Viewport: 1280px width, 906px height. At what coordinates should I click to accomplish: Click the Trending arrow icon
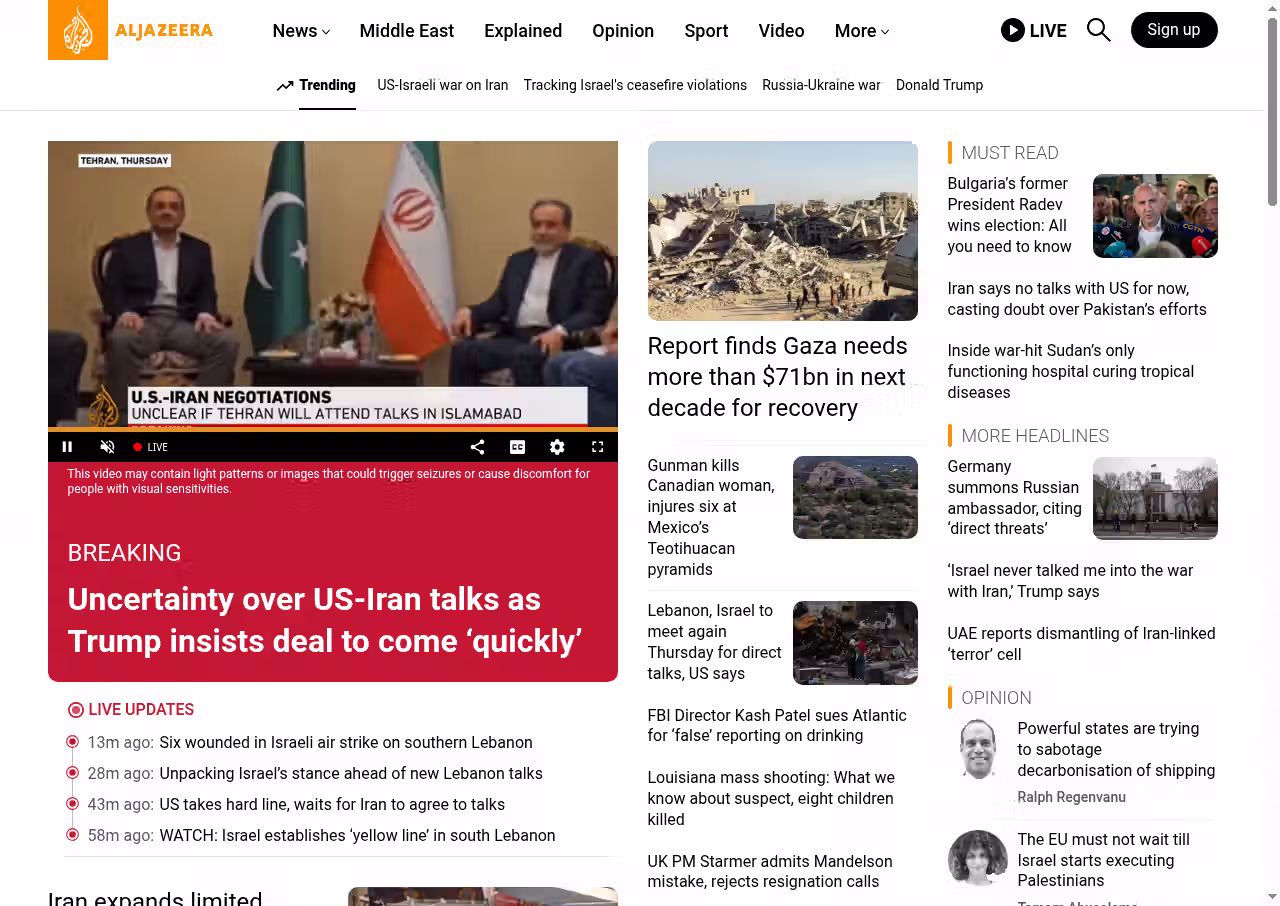[x=285, y=86]
